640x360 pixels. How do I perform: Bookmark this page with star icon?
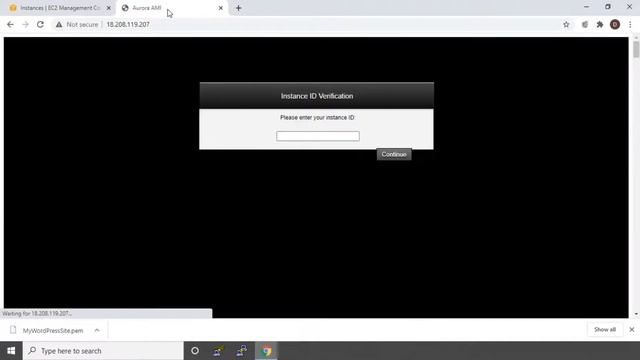(x=566, y=24)
